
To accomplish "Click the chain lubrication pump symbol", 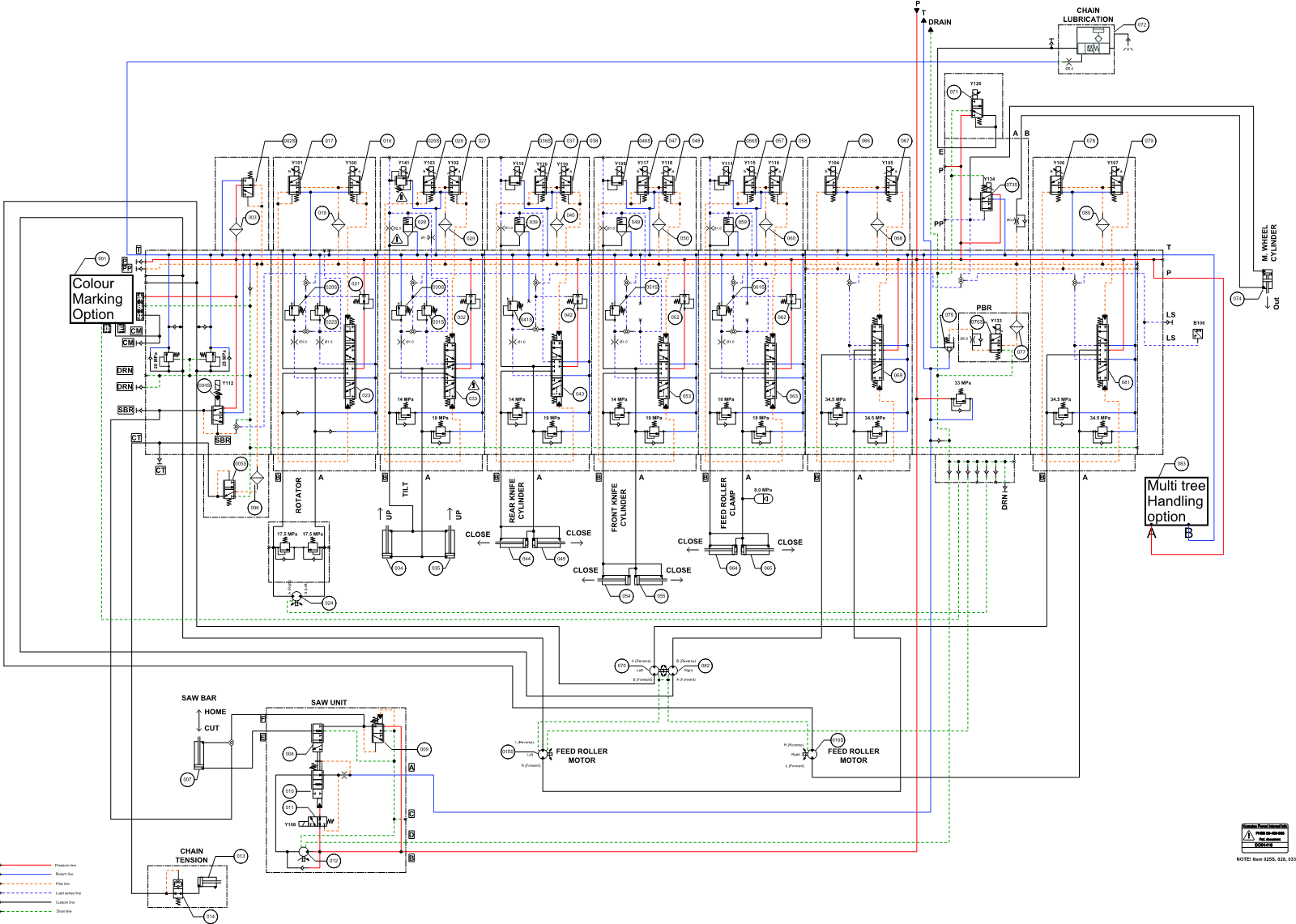I will point(1093,42).
